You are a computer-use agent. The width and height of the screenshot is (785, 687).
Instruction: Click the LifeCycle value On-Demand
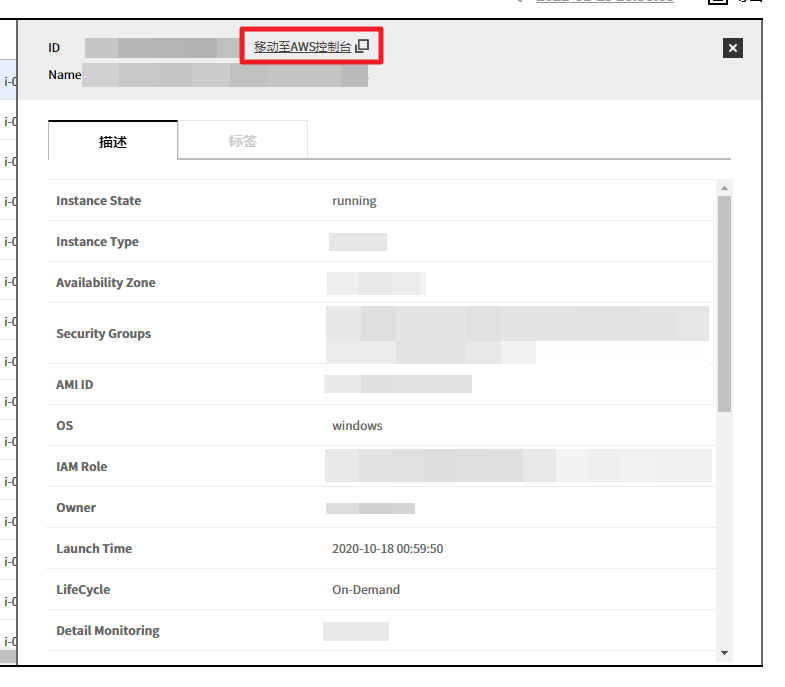tap(366, 590)
